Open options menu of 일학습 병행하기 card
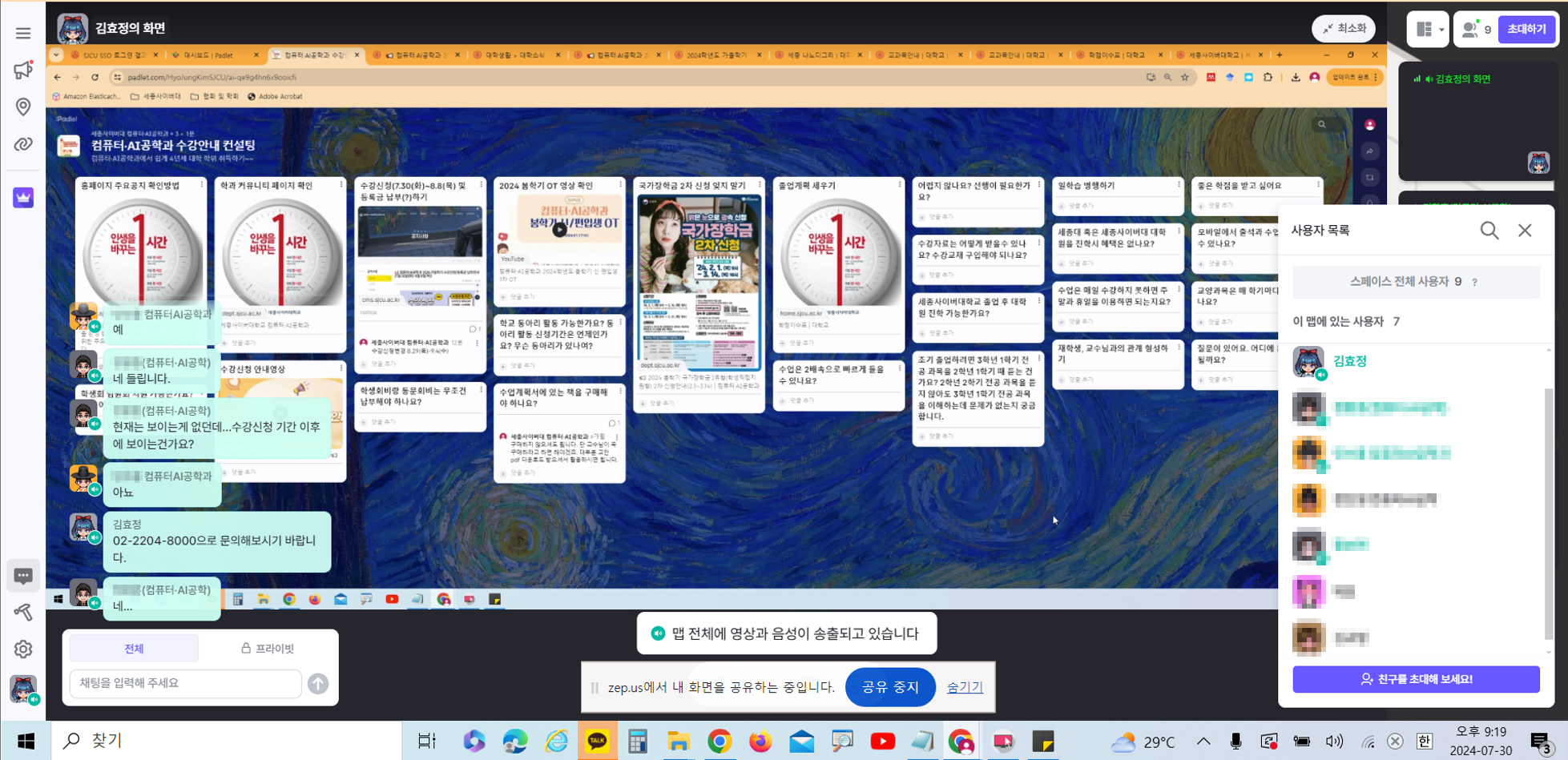This screenshot has width=1568, height=760. click(1179, 184)
